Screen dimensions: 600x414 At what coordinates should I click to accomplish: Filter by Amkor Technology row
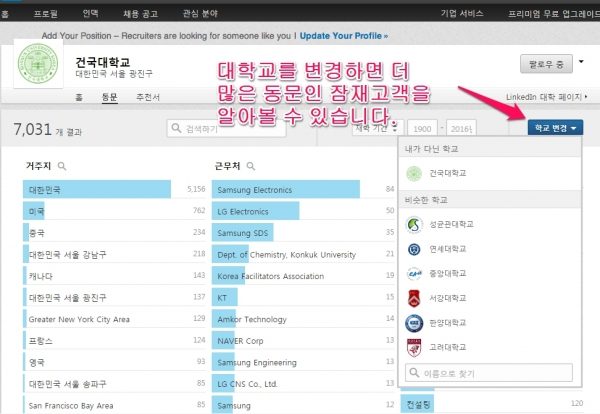point(303,319)
